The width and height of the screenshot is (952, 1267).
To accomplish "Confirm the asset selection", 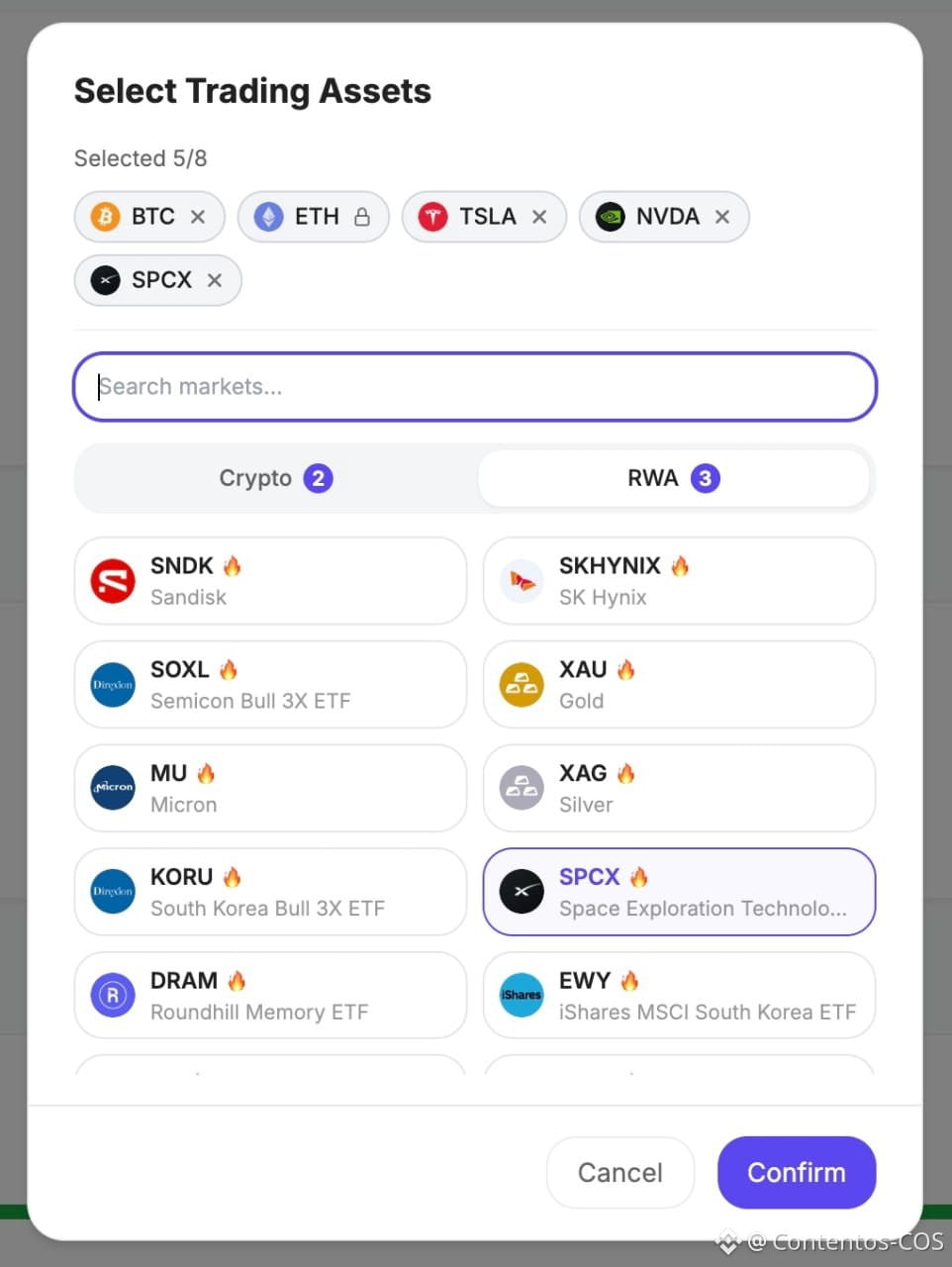I will tap(797, 1173).
